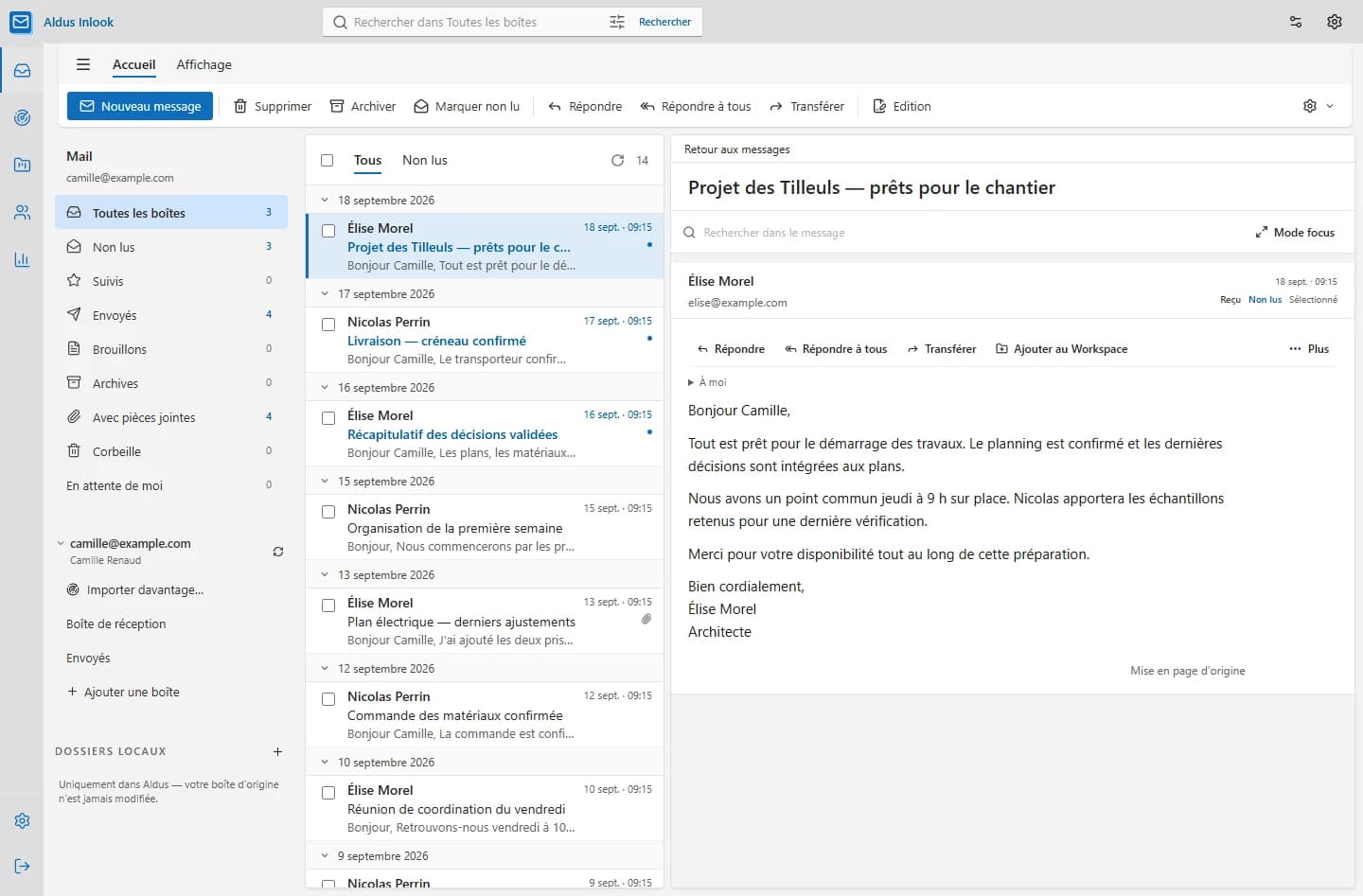Compose with Nouveau message button
Viewport: 1363px width, 896px height.
click(140, 106)
